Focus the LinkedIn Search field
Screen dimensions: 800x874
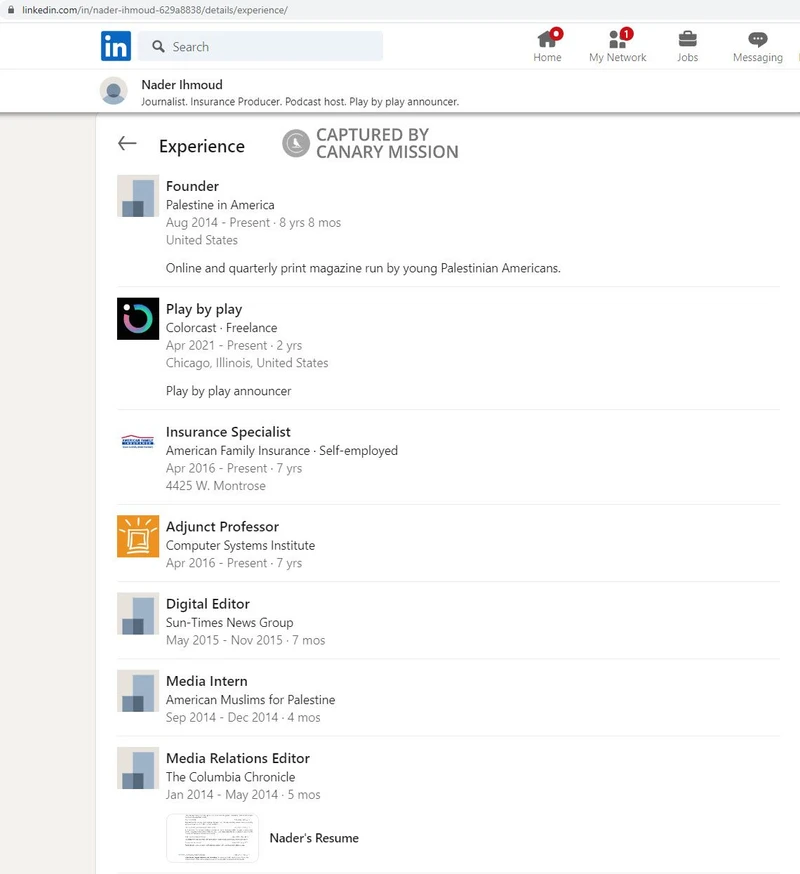260,46
